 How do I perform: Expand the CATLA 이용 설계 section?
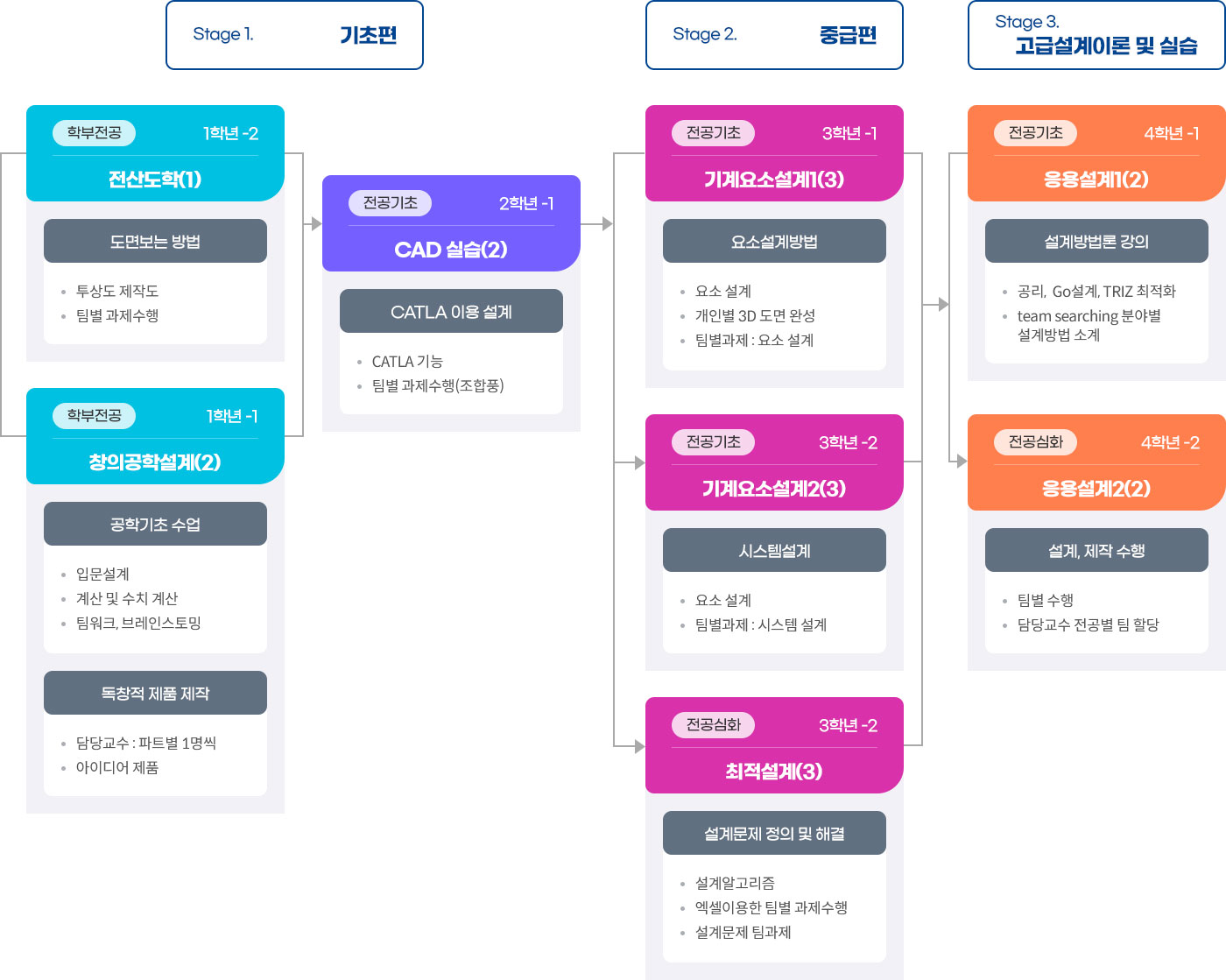[x=451, y=312]
